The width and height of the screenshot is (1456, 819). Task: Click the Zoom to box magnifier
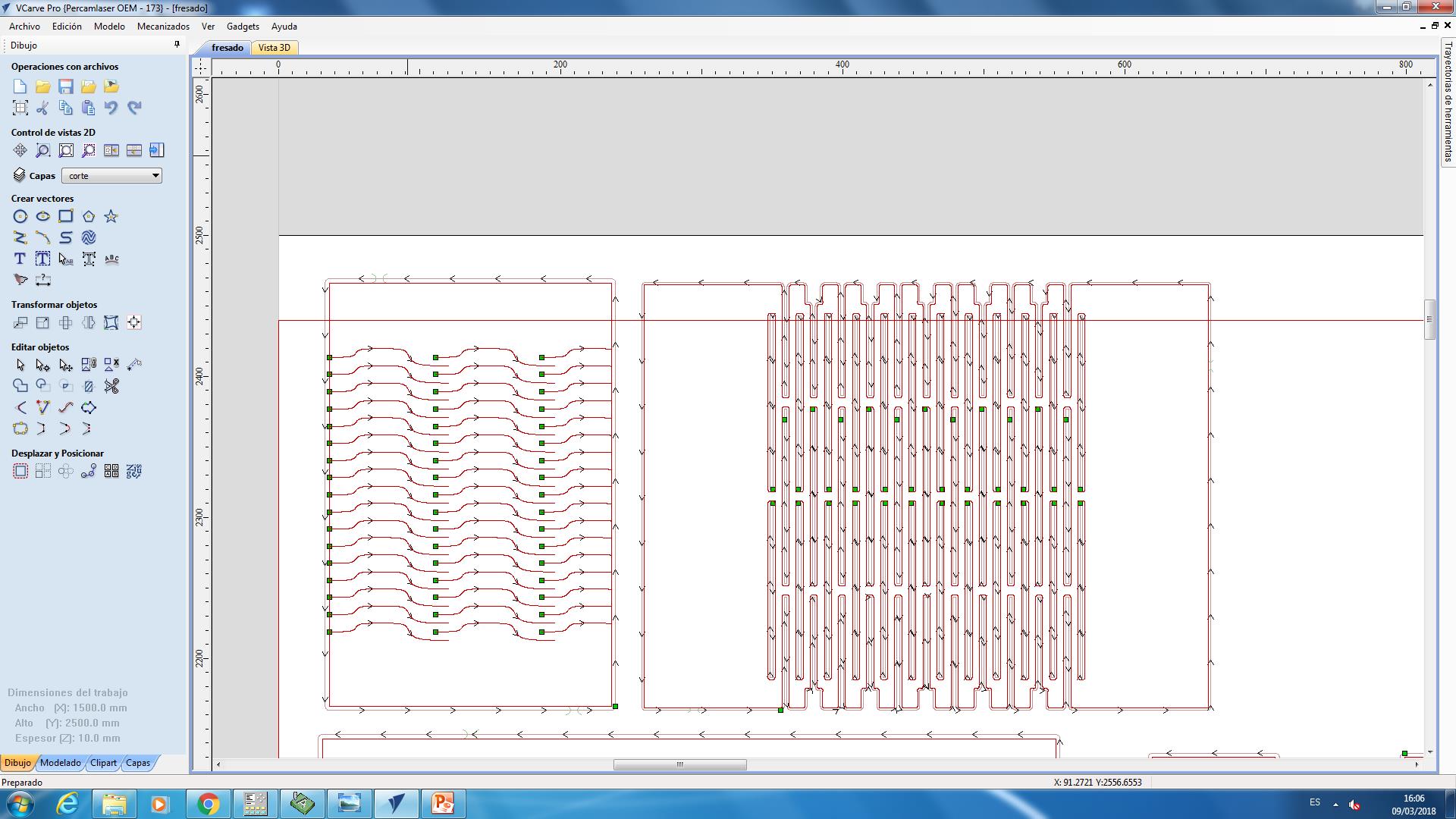click(43, 151)
